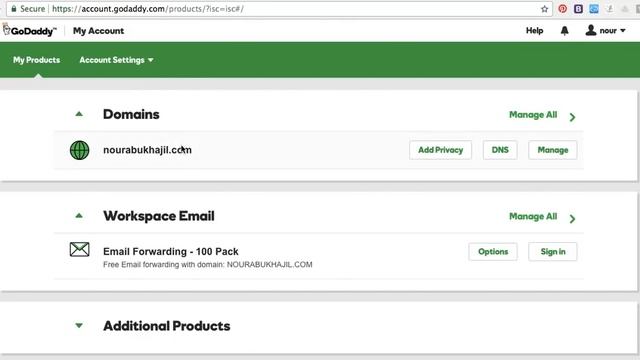Click the Additional Products heading
Screen dimensions: 640x360
(167, 326)
